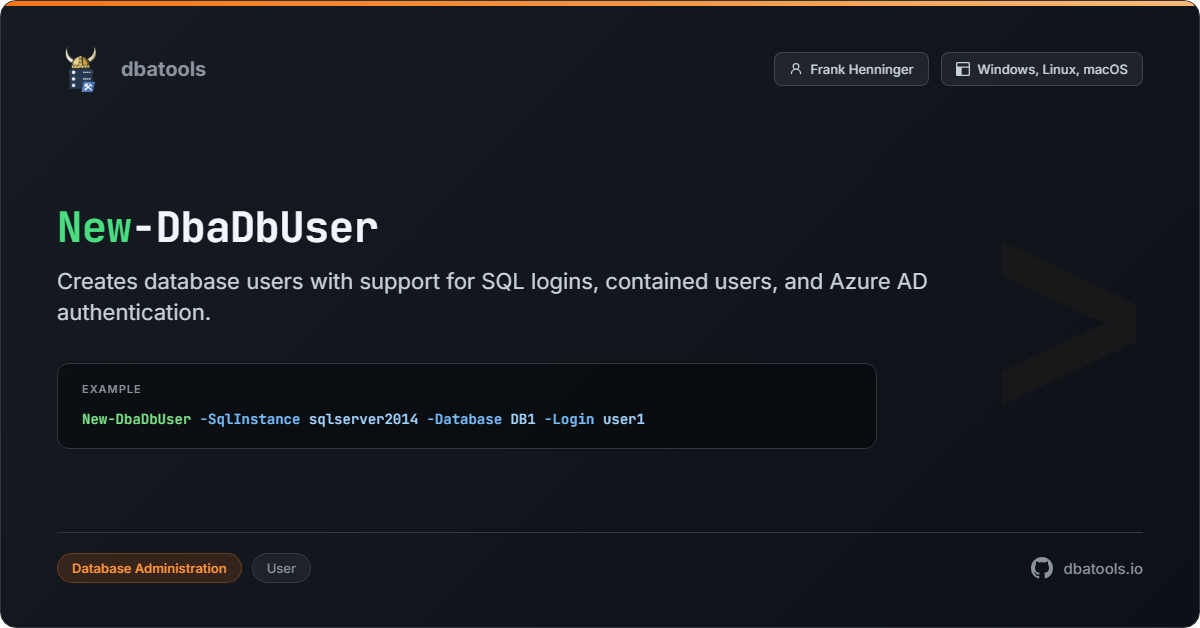The image size is (1200, 628).
Task: Click the GitHub octocat icon
Action: click(1042, 568)
